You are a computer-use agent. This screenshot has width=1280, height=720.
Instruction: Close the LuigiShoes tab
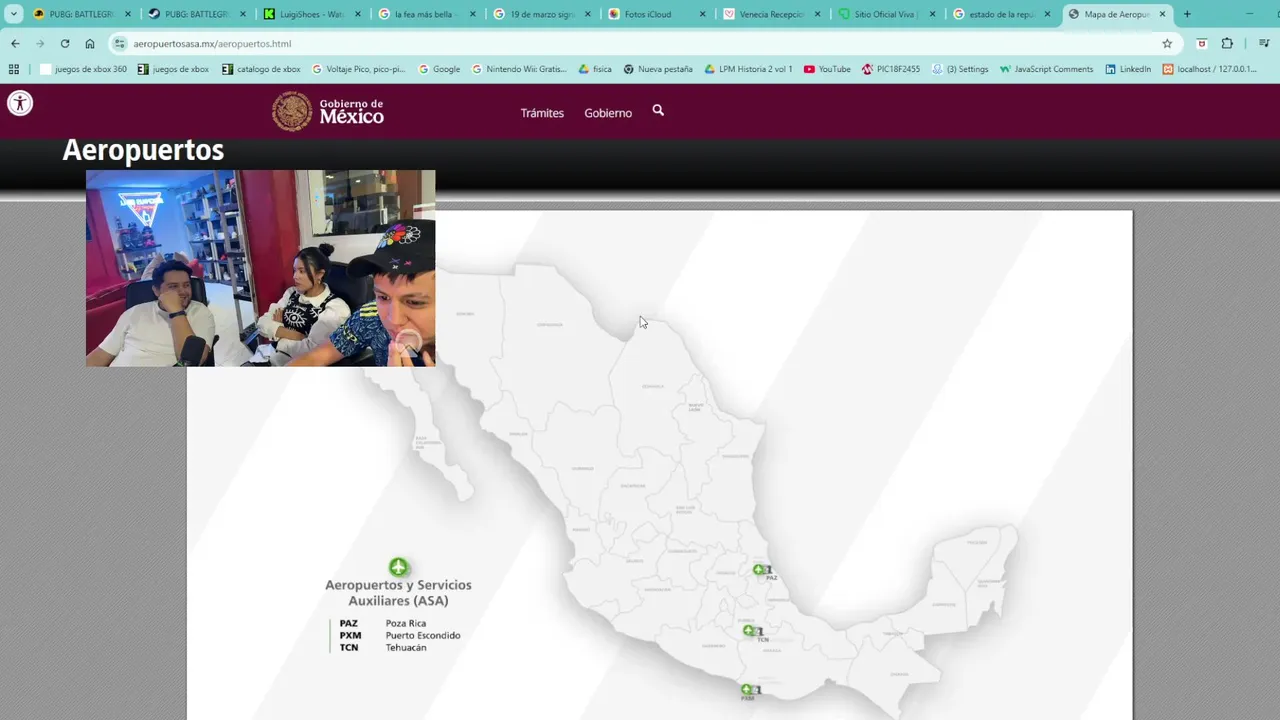click(x=357, y=14)
